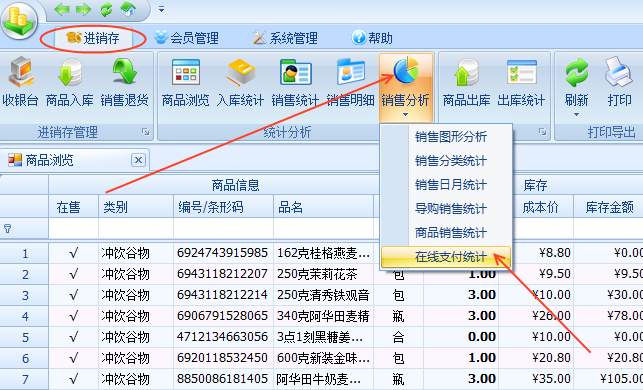Image resolution: width=643 pixels, height=390 pixels.
Task: Click the home icon in quick toolbar
Action: pos(128,9)
